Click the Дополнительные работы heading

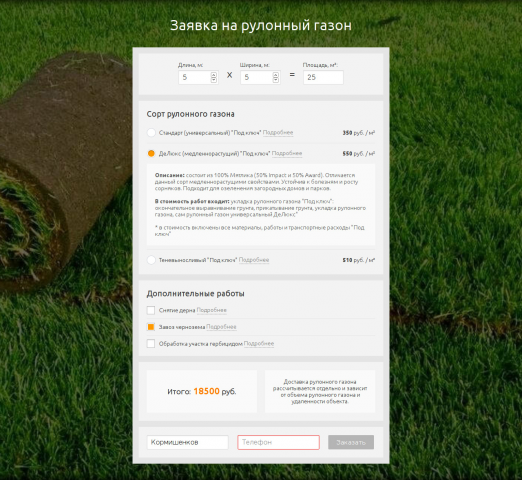click(x=196, y=294)
